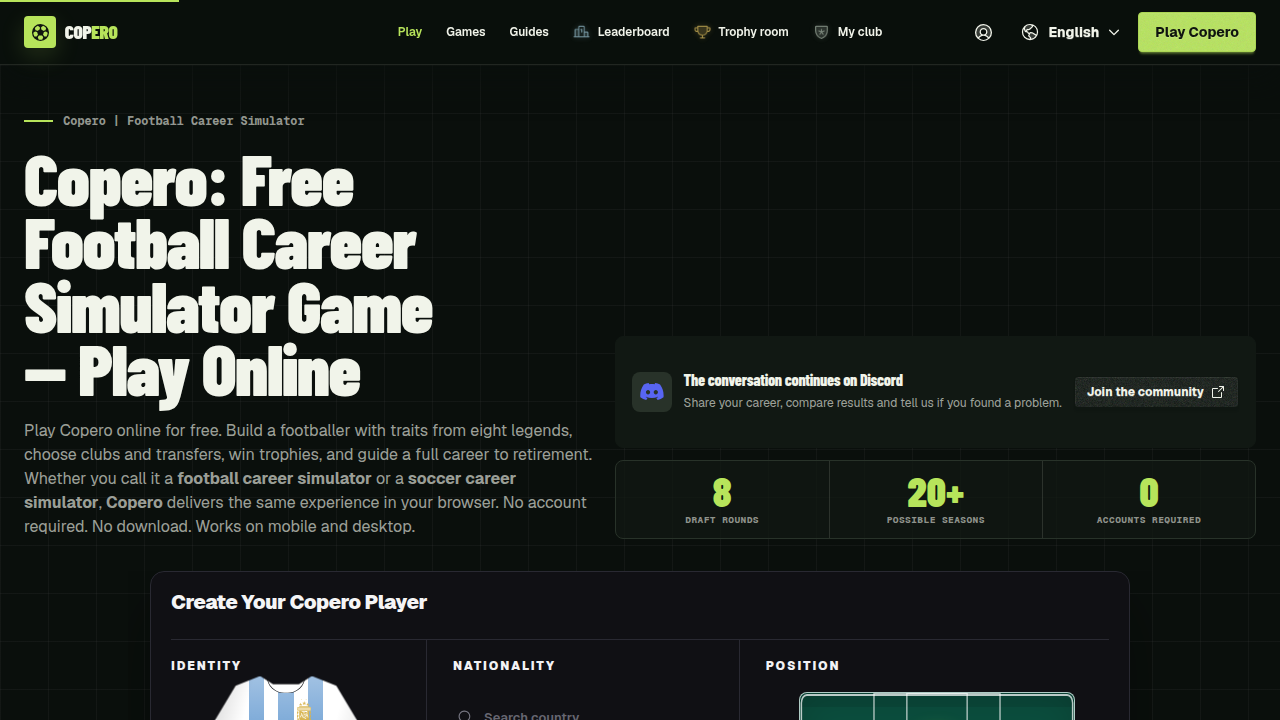Click the '0 Accounts Required' stat
Image resolution: width=1280 pixels, height=720 pixels.
1149,499
